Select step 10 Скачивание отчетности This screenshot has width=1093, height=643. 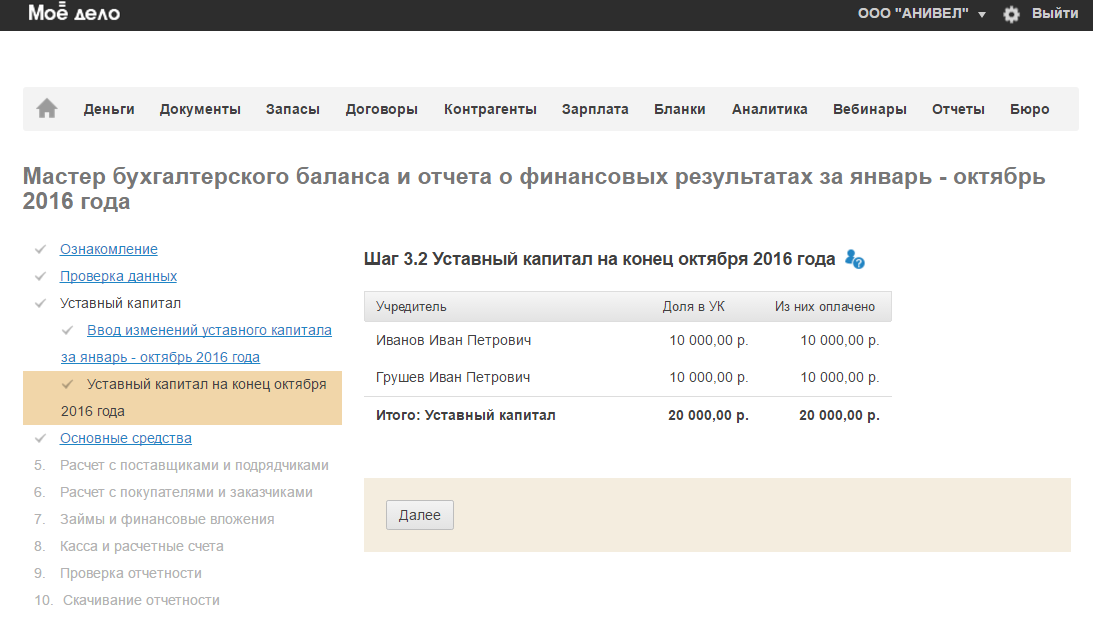[142, 600]
